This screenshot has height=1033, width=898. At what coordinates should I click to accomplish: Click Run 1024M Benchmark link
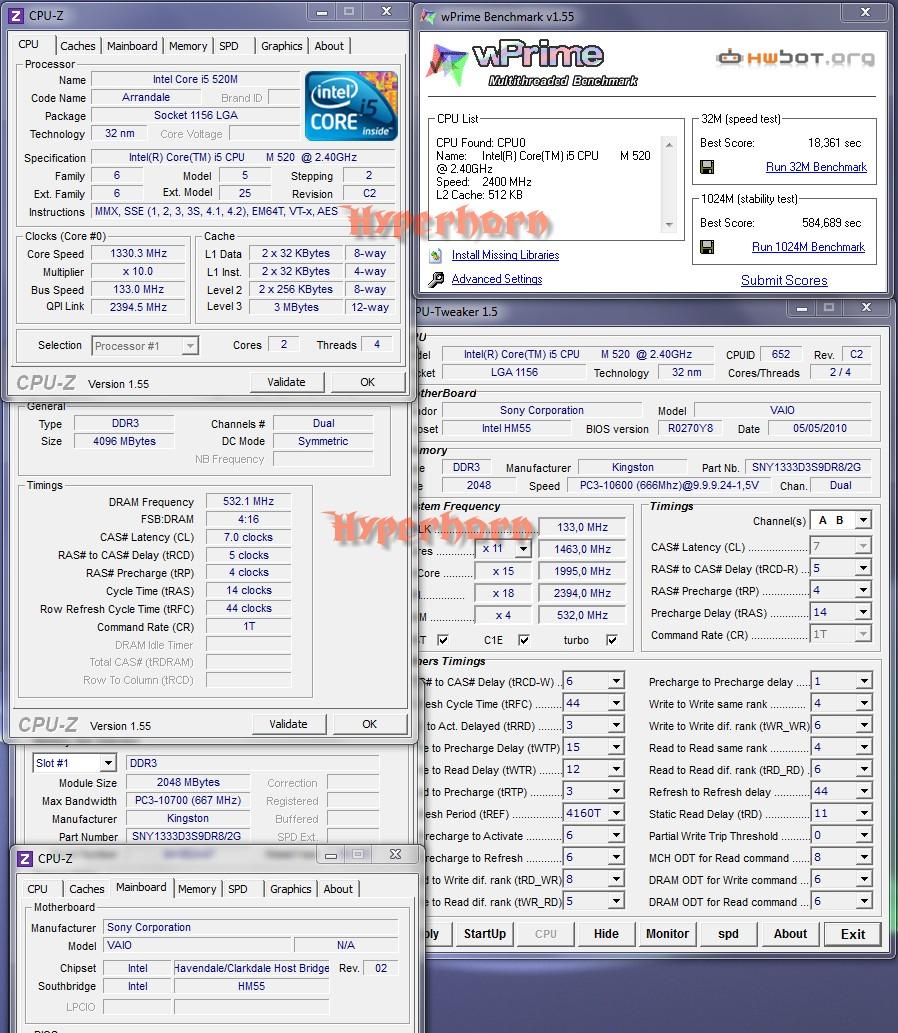click(x=808, y=247)
